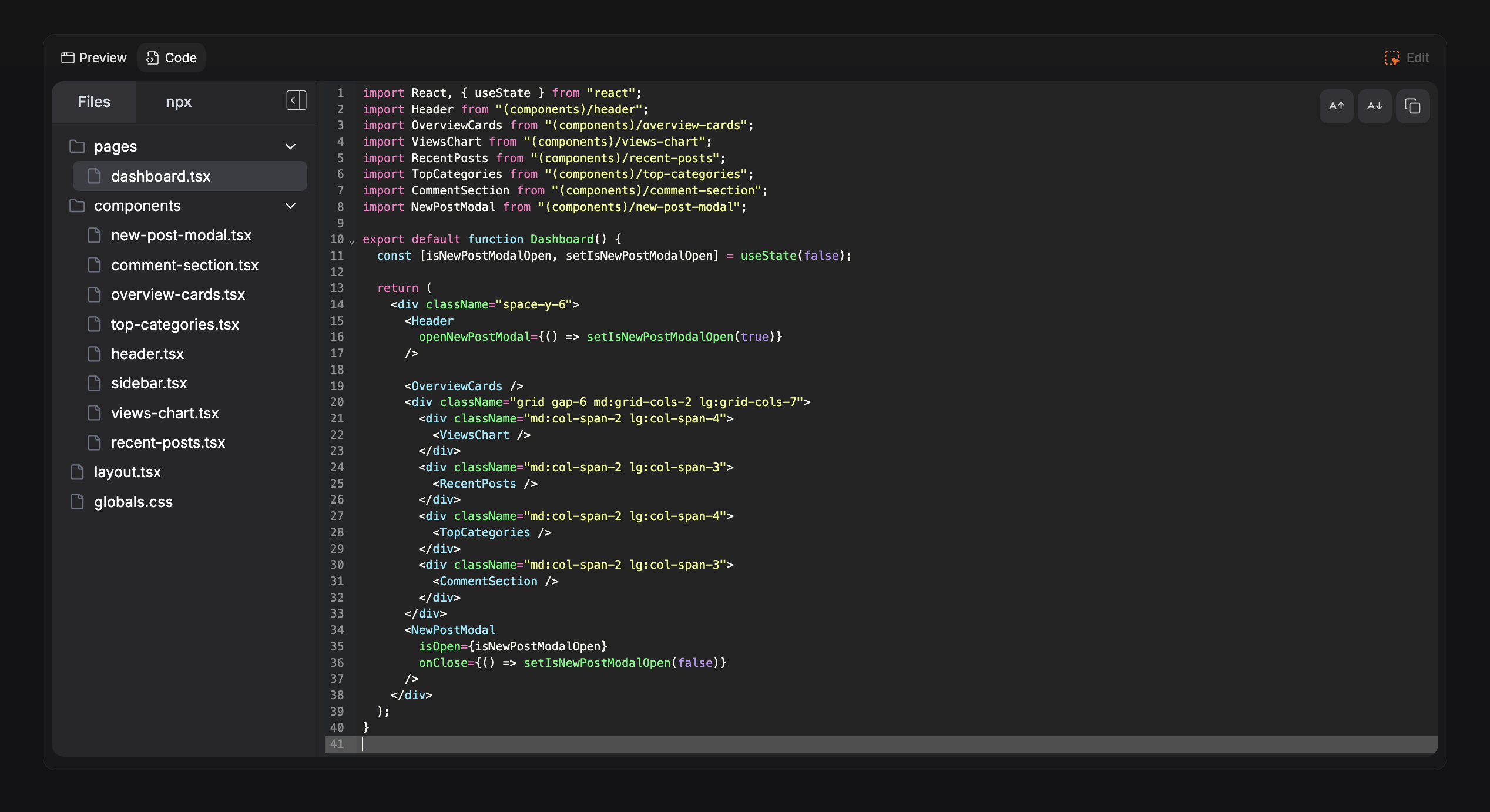Open new-post-modal.tsx file
The height and width of the screenshot is (812, 1490).
coord(181,235)
